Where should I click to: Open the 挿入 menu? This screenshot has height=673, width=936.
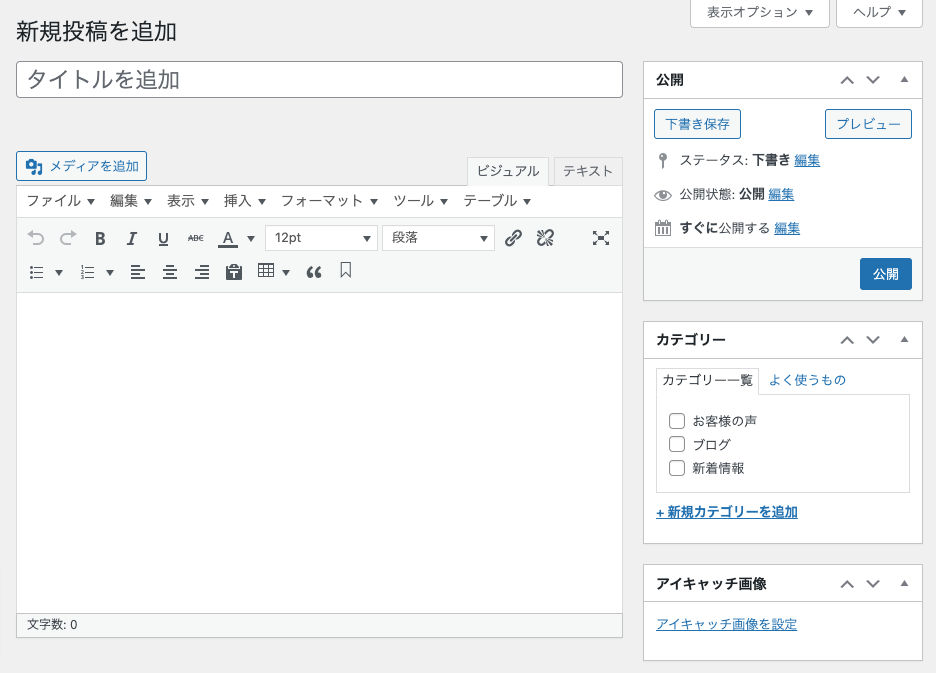(x=245, y=201)
